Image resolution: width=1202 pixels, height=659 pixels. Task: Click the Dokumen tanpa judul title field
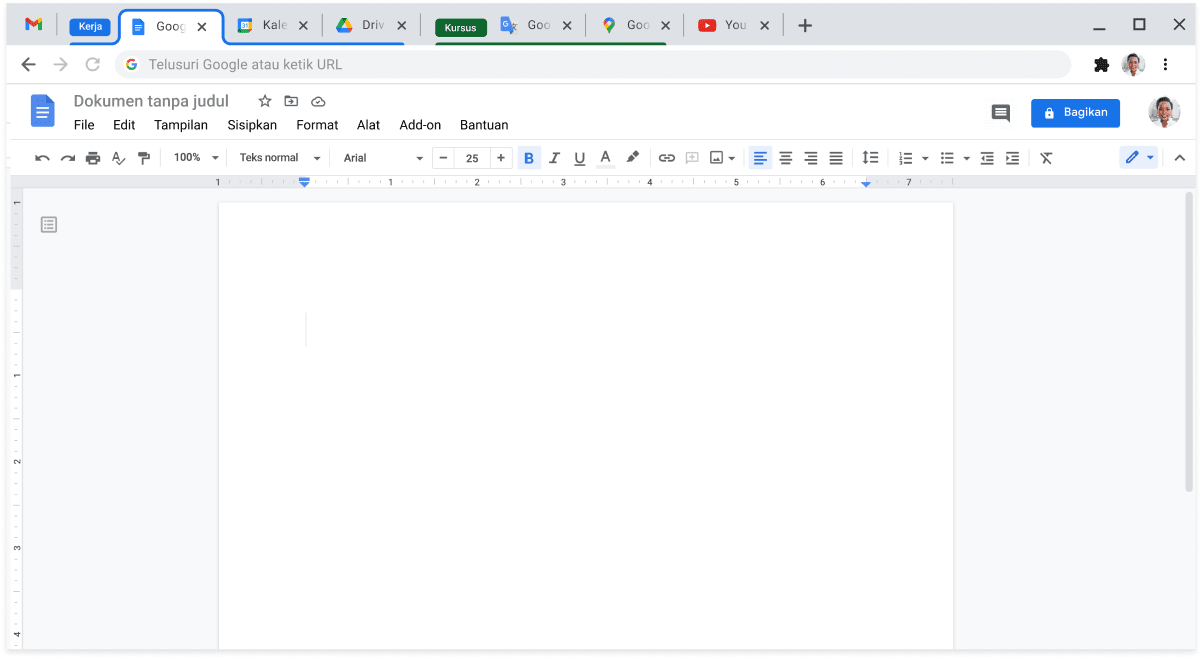(151, 101)
